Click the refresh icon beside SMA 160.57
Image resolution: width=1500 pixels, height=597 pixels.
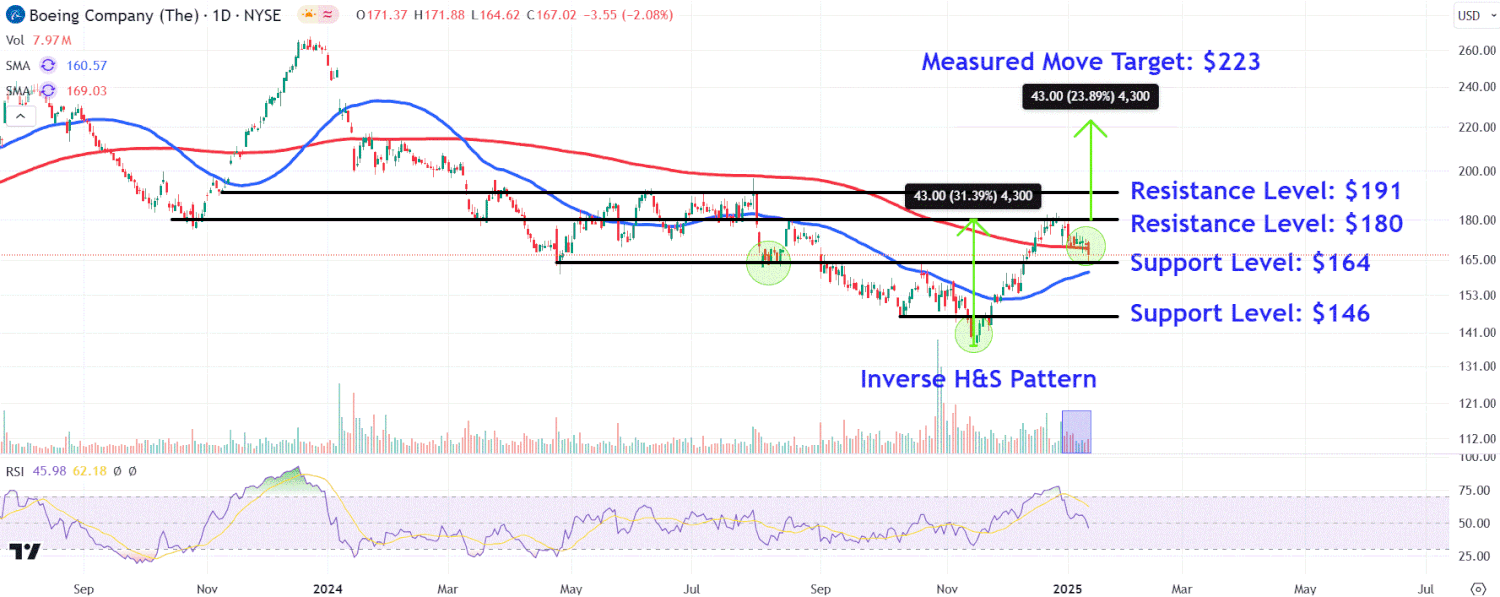pyautogui.click(x=48, y=65)
